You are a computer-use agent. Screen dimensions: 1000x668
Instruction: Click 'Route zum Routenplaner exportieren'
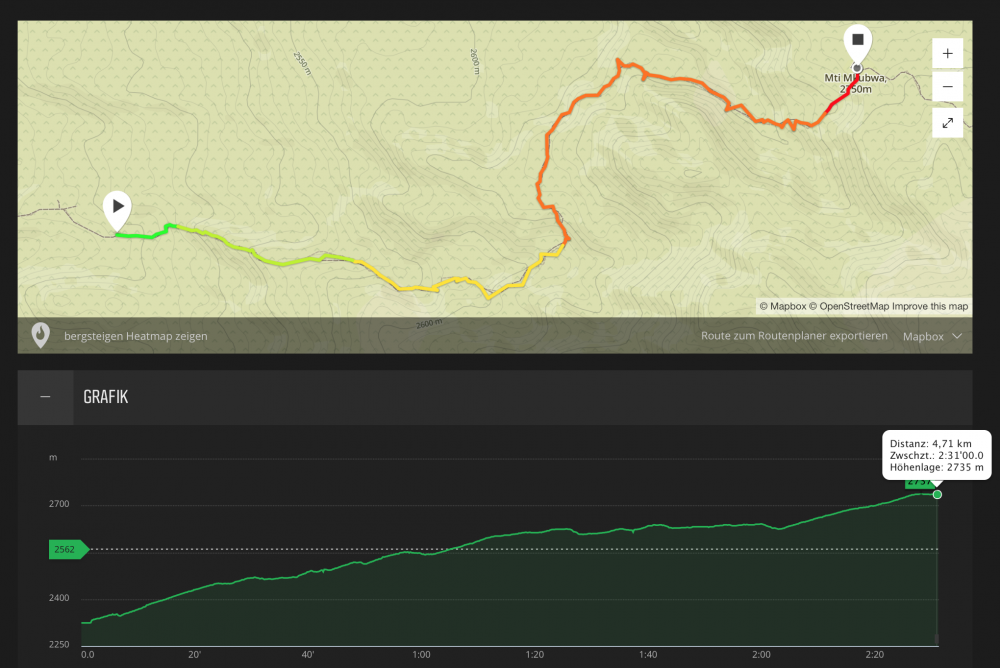coord(794,337)
